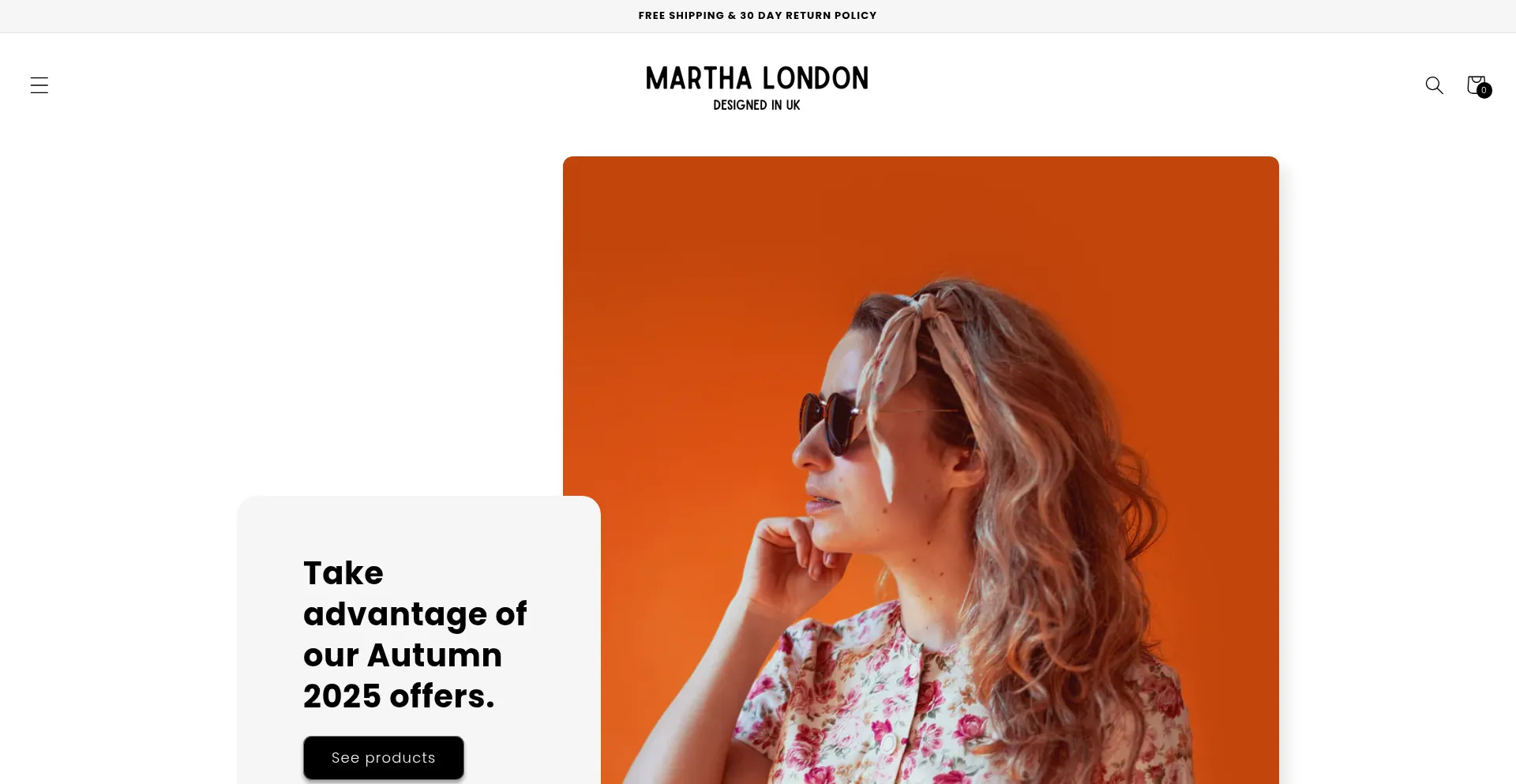Open the shopping cart icon
The image size is (1516, 784).
point(1476,84)
